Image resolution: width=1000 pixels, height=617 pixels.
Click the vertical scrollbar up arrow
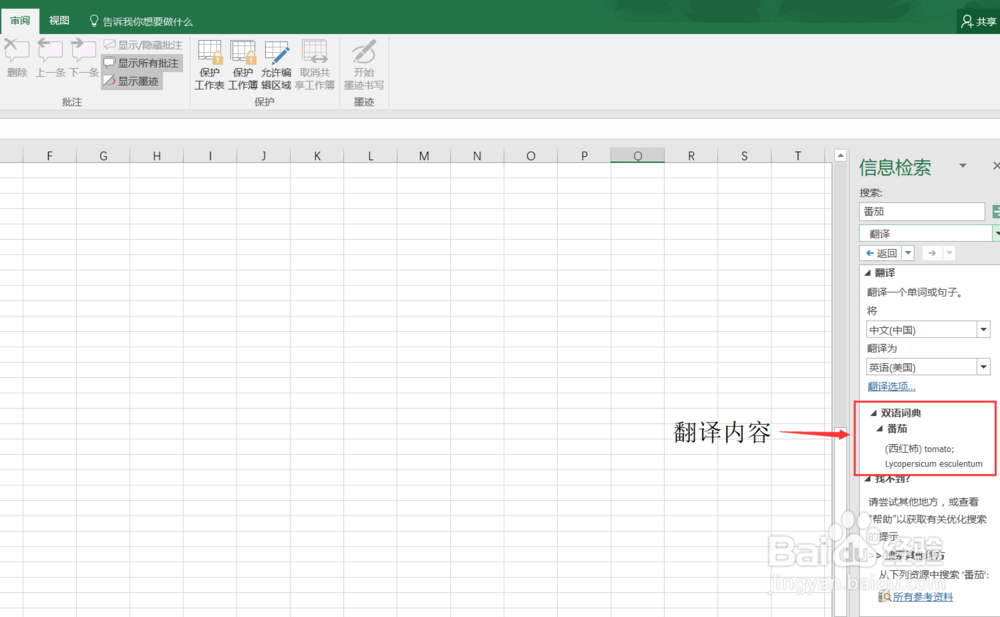[x=841, y=155]
